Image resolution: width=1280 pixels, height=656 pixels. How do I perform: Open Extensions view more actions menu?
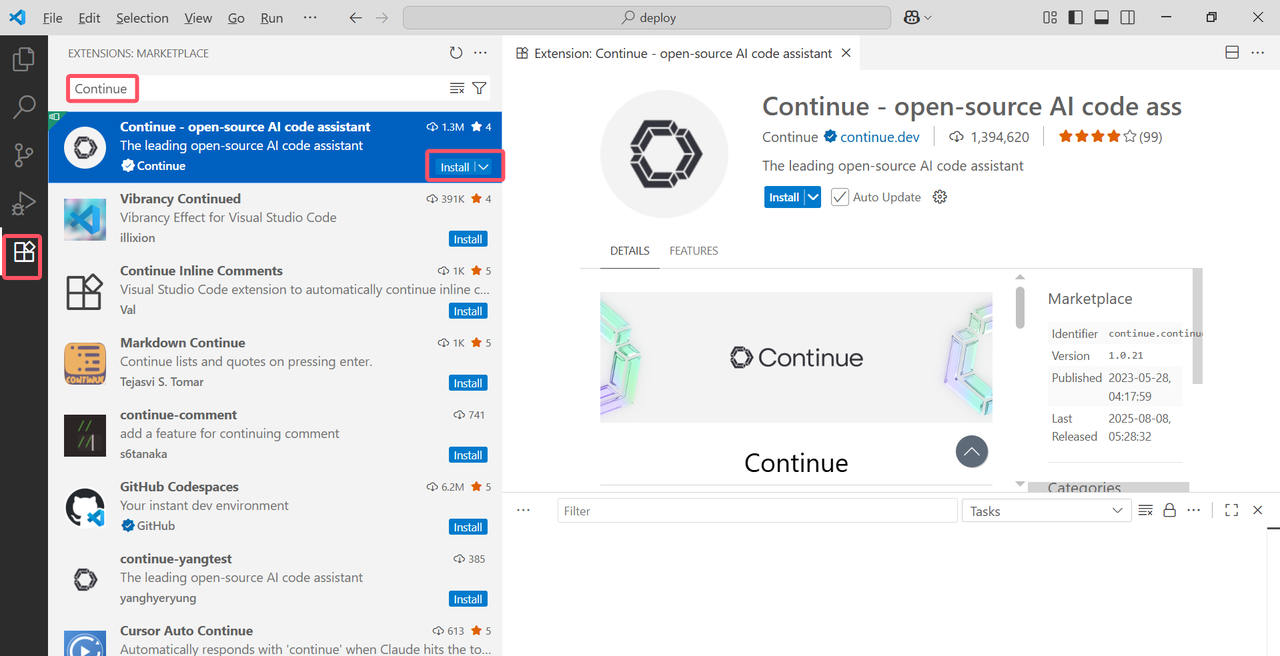481,53
